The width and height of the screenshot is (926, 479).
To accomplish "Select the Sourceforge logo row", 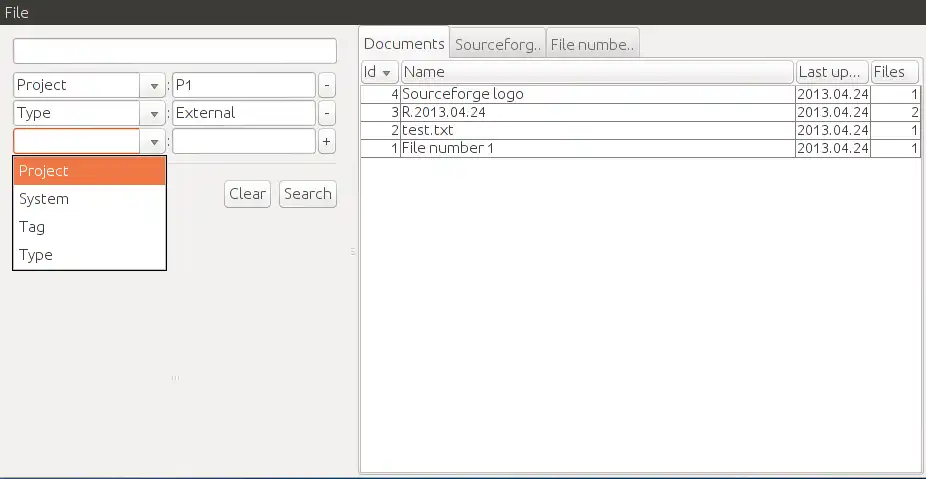I will pyautogui.click(x=640, y=95).
